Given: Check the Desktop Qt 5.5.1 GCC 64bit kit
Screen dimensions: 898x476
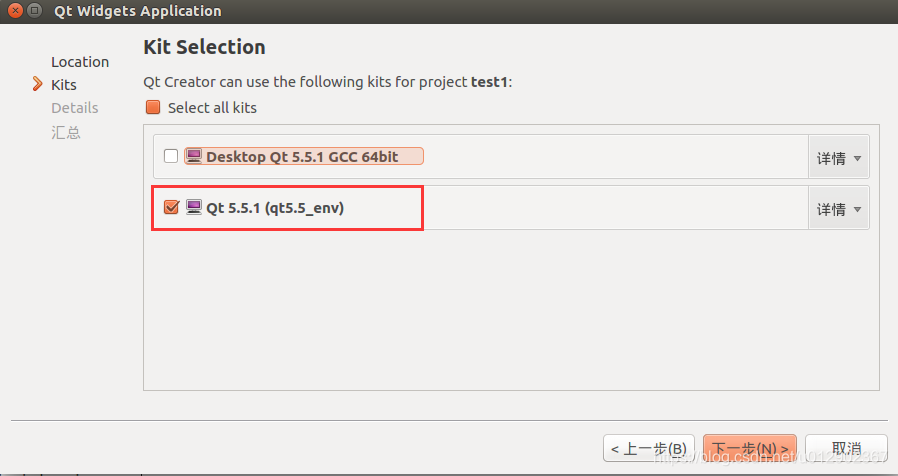Looking at the screenshot, I should coord(171,156).
